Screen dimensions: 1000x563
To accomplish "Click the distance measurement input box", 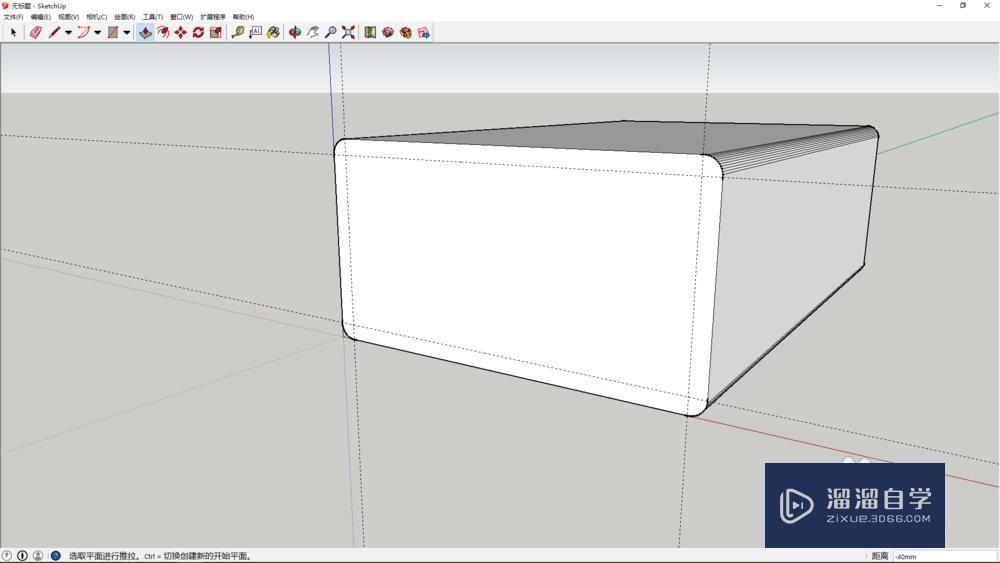I will coord(945,556).
